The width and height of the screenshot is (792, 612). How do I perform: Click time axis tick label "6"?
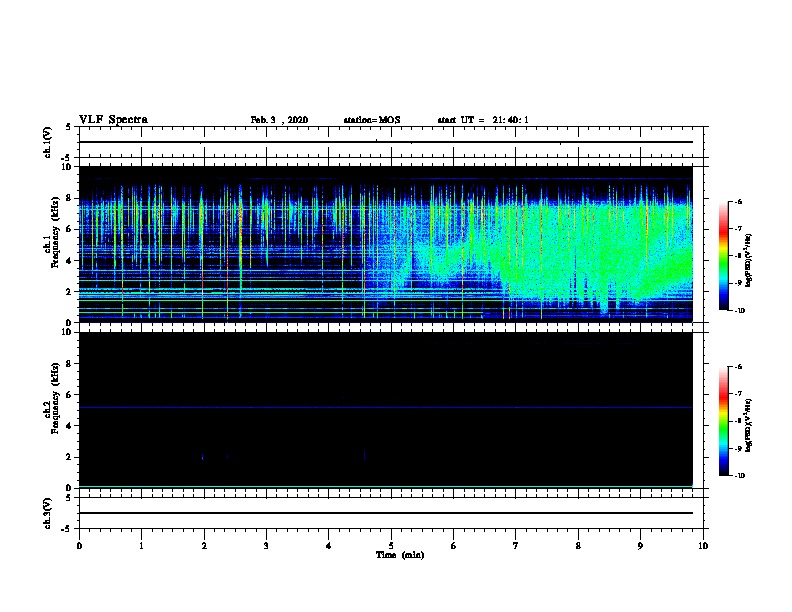point(454,546)
